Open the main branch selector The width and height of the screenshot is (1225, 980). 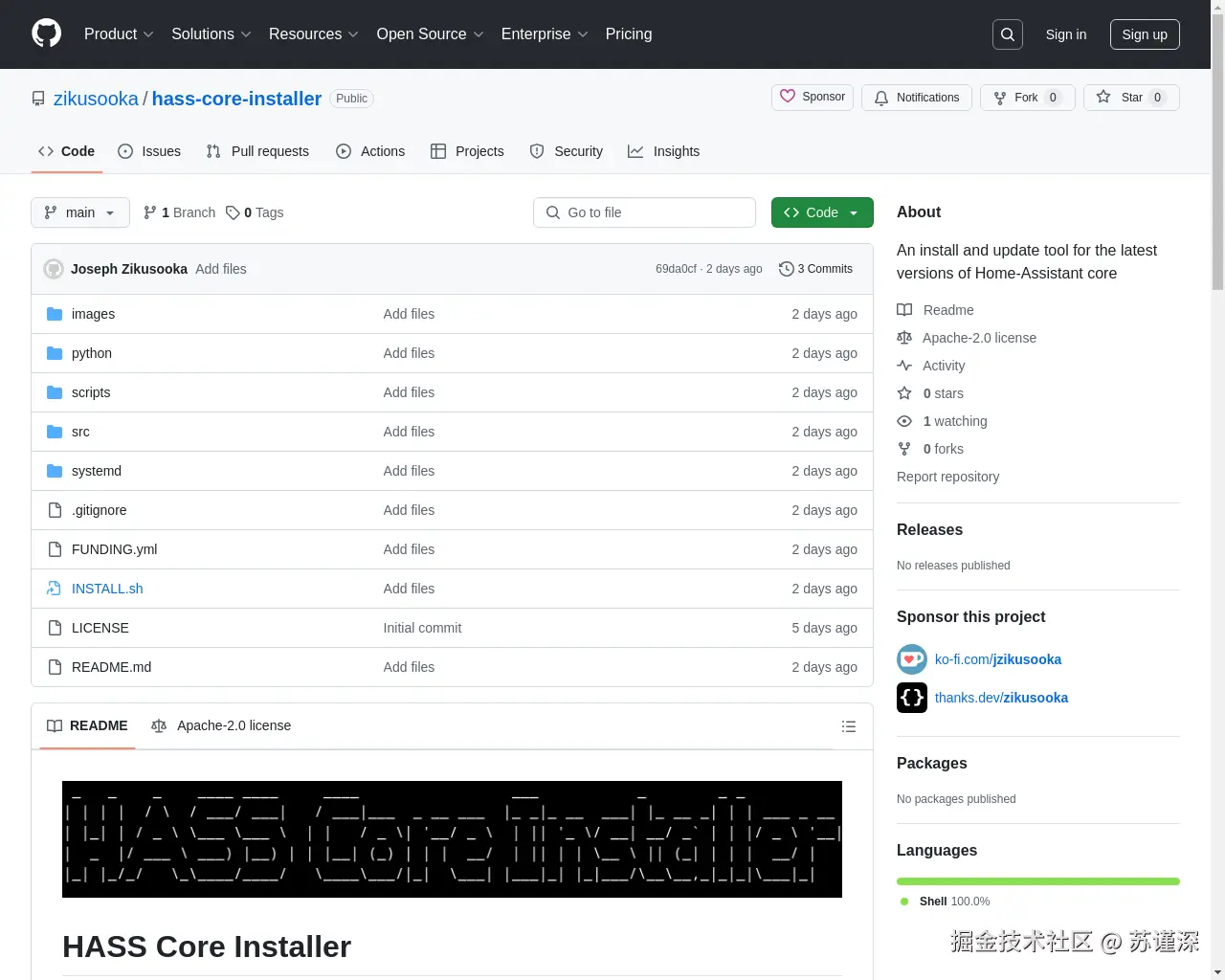79,212
